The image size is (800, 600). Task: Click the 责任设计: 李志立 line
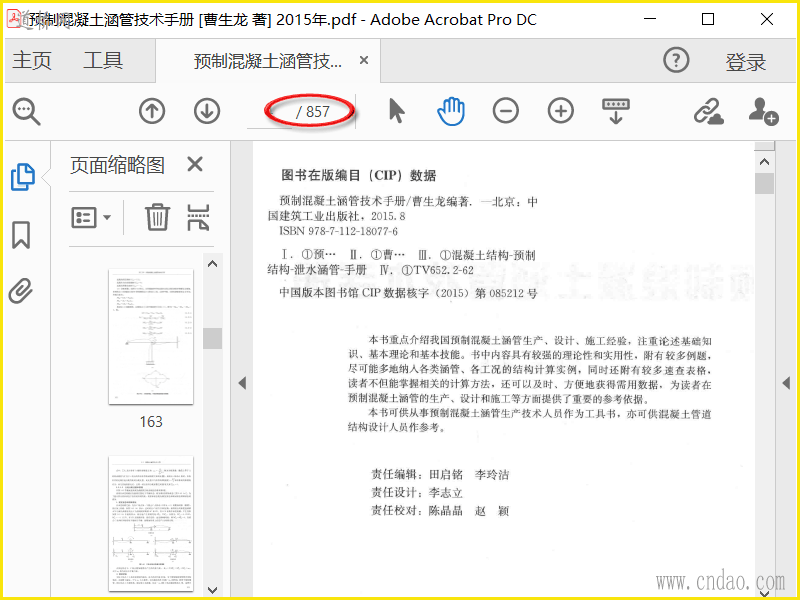click(417, 493)
